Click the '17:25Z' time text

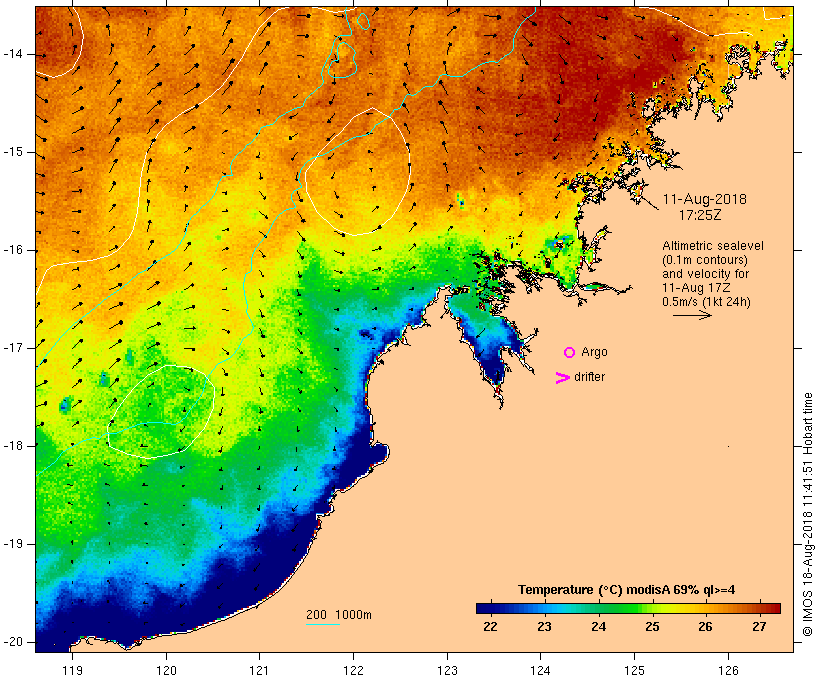pos(700,215)
